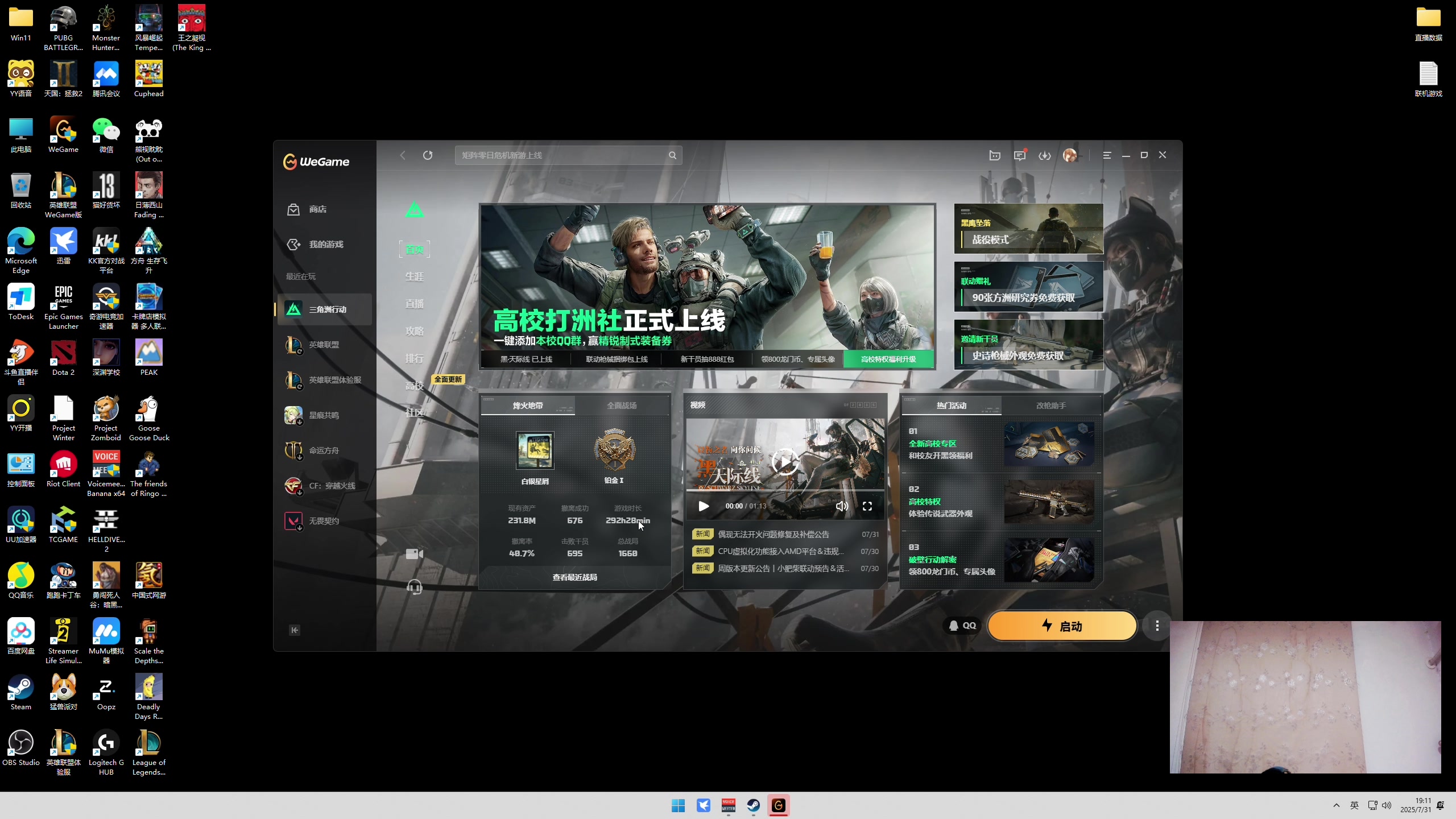Screen dimensions: 1456x819
Task: Open the messages icon with red dot
Action: pos(1020,155)
